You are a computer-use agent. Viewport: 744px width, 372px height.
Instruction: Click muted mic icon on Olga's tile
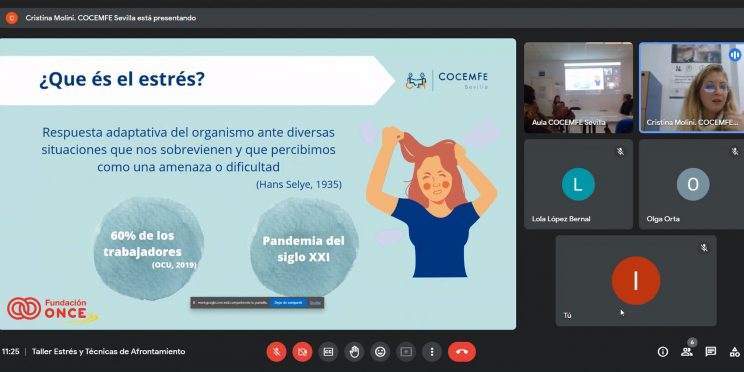(x=735, y=151)
